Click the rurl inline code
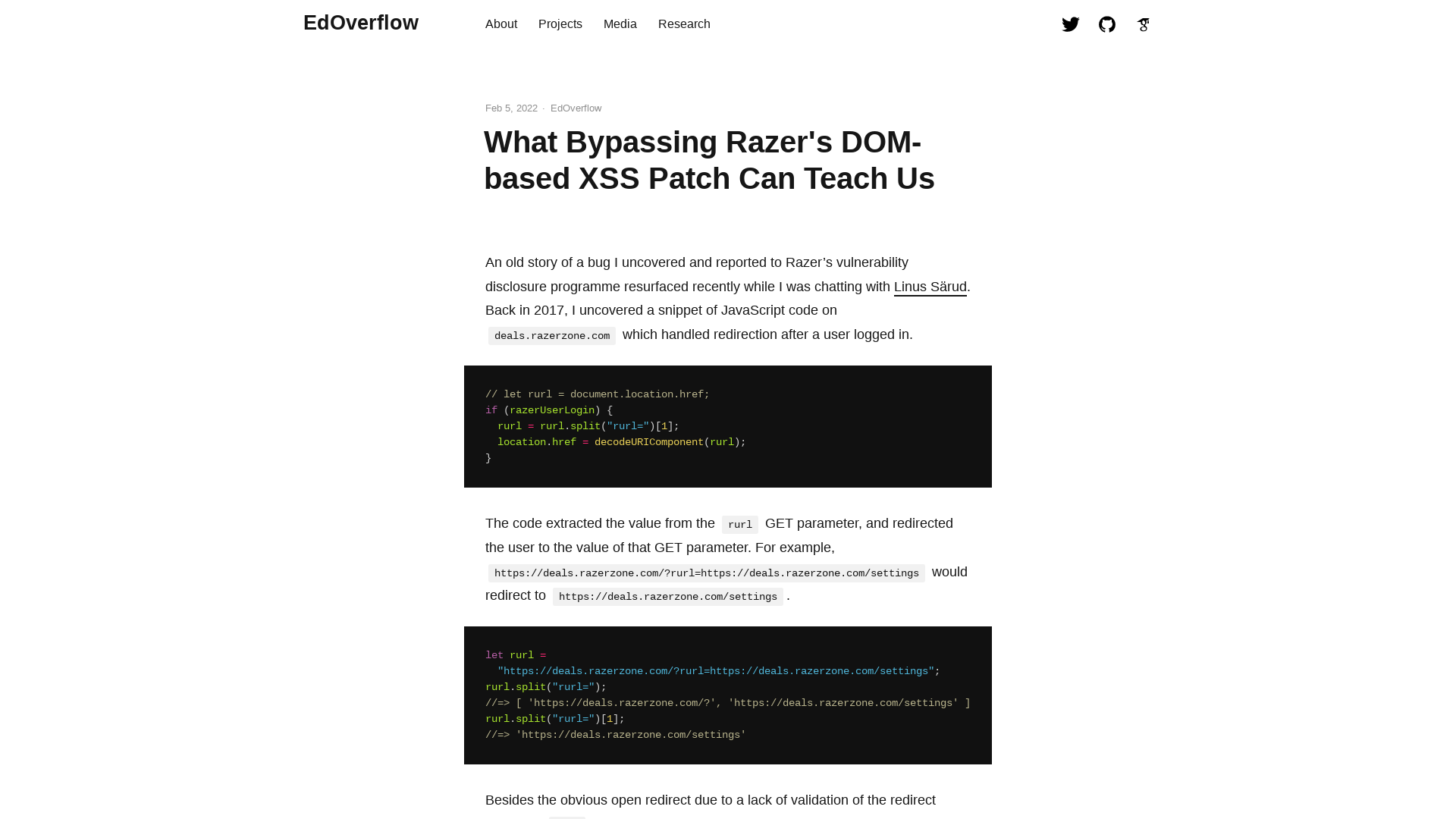The width and height of the screenshot is (1456, 819). [740, 525]
